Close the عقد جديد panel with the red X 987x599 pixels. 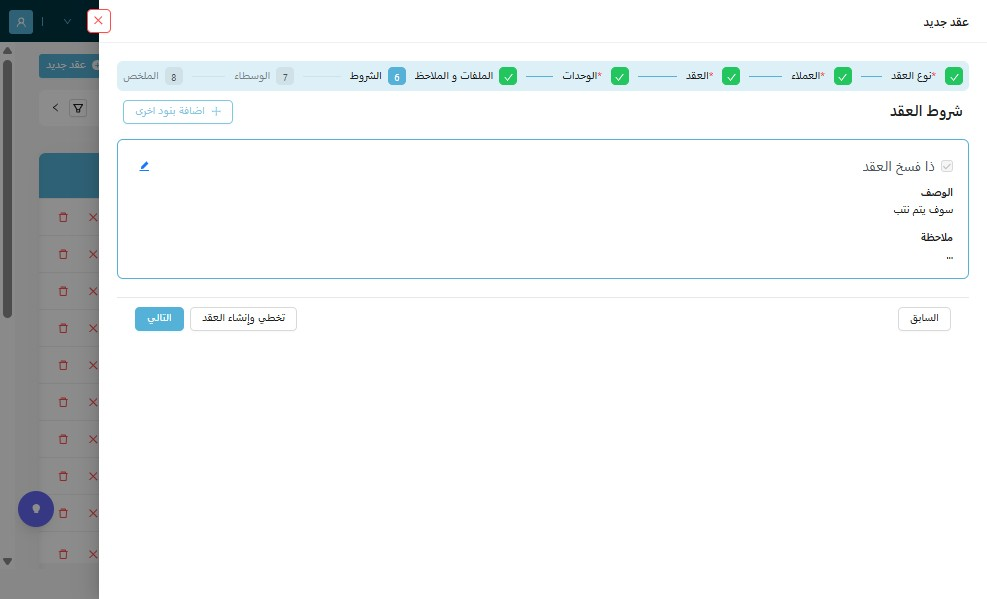tap(98, 21)
